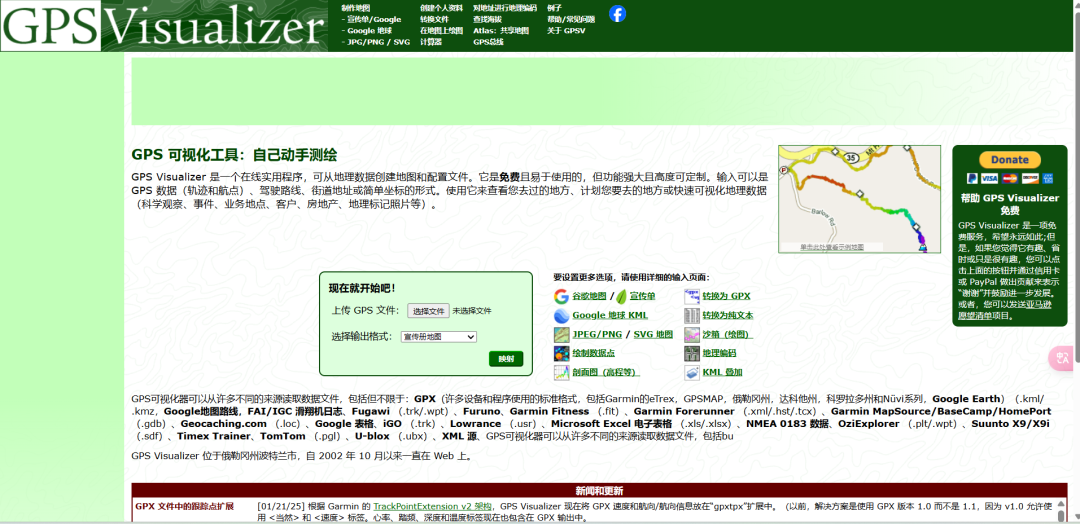Click the 选择文件 upload button

428,311
